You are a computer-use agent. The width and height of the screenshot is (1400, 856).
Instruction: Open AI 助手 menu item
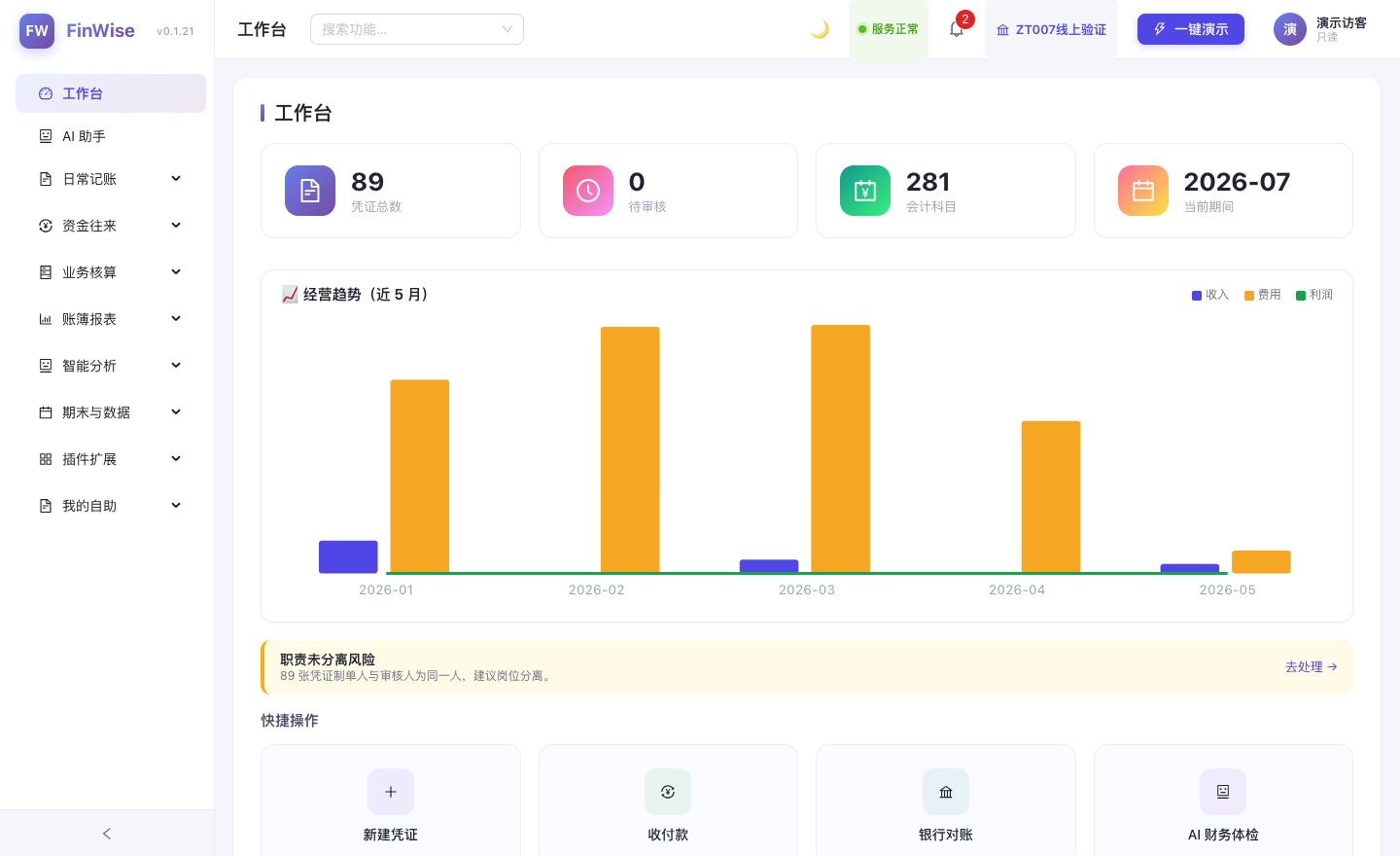(111, 136)
